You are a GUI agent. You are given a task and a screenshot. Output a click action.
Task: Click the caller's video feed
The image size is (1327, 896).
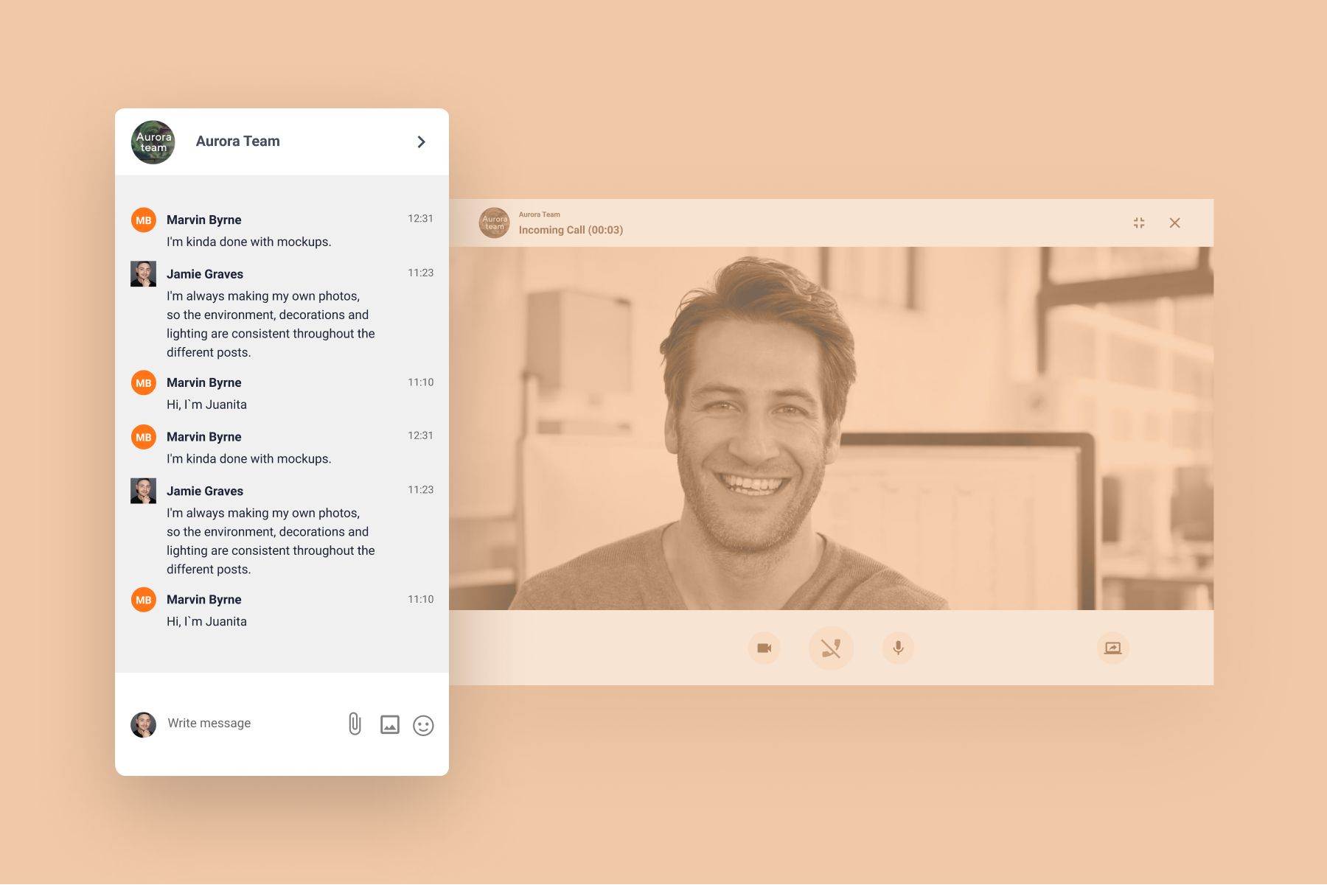[x=832, y=428]
